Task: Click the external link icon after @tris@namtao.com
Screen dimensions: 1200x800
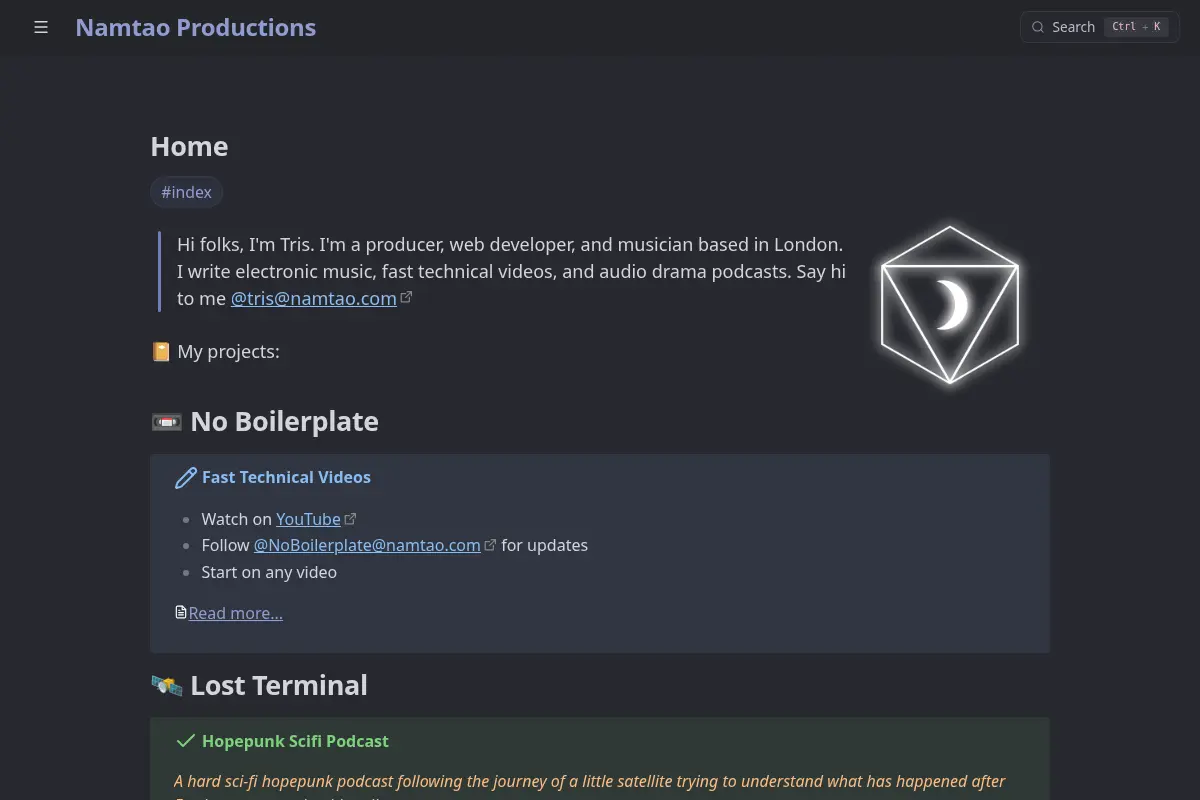Action: tap(406, 297)
